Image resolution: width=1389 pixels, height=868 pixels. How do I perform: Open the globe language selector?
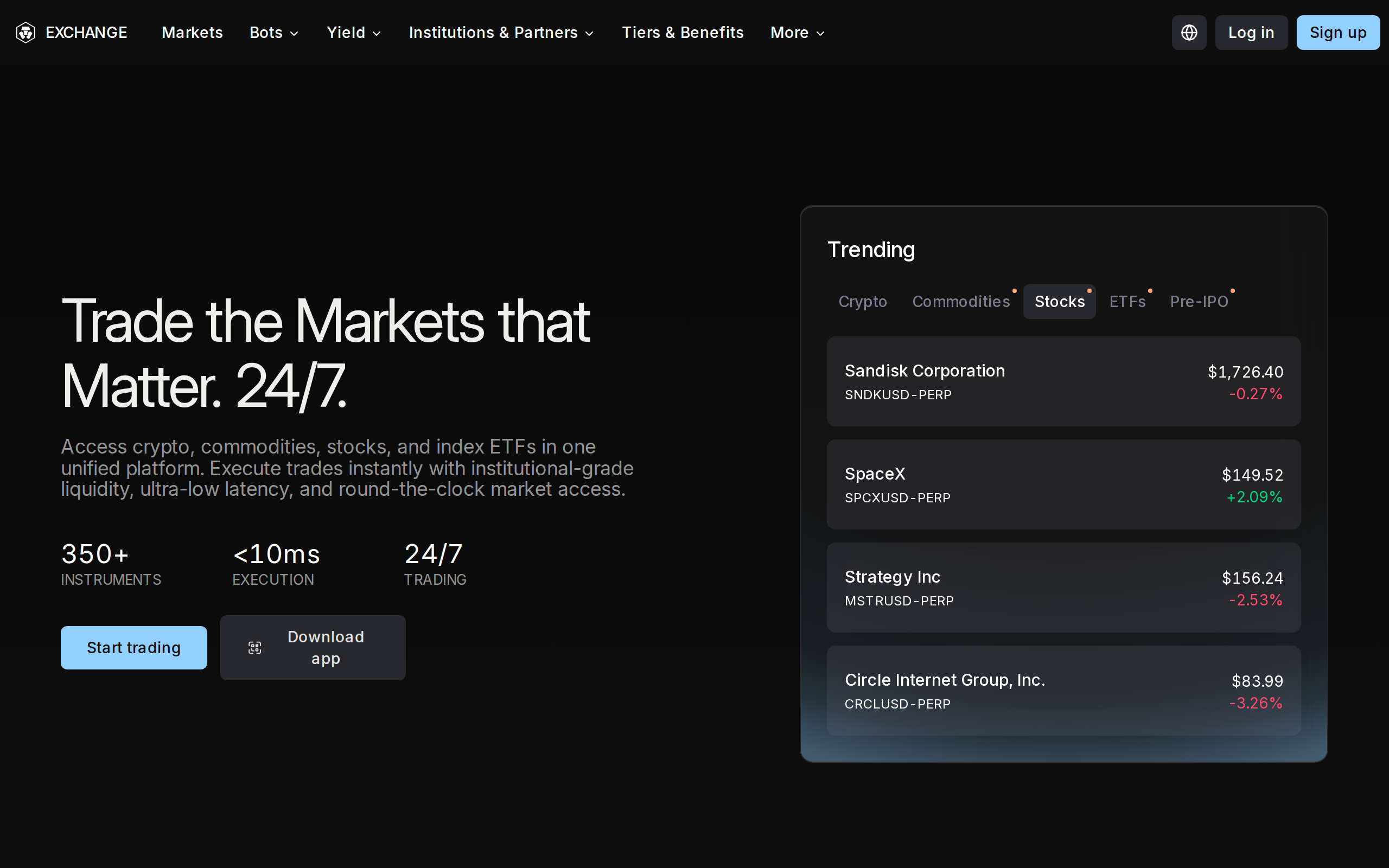(1189, 33)
